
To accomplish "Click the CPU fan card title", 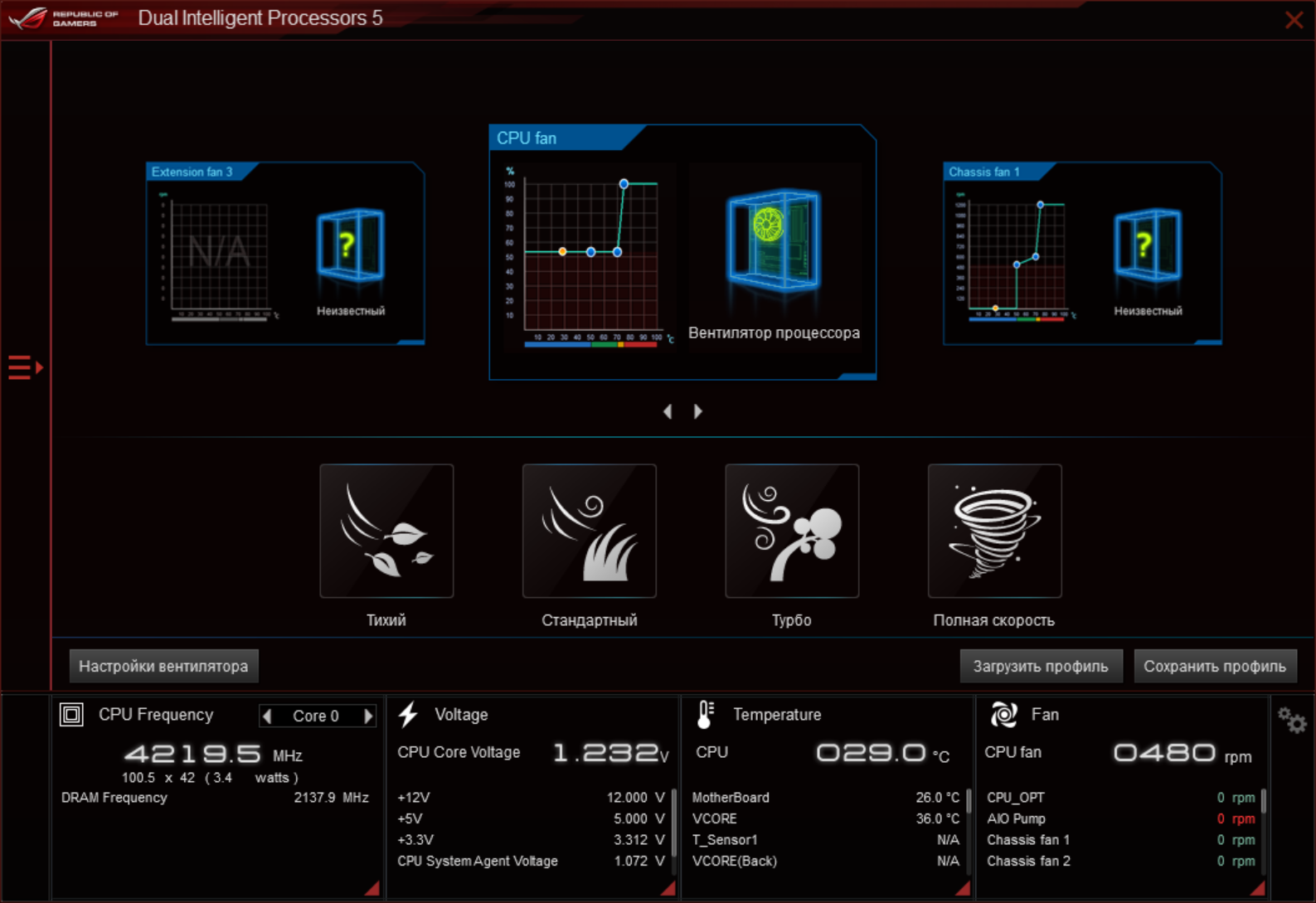I will (527, 138).
